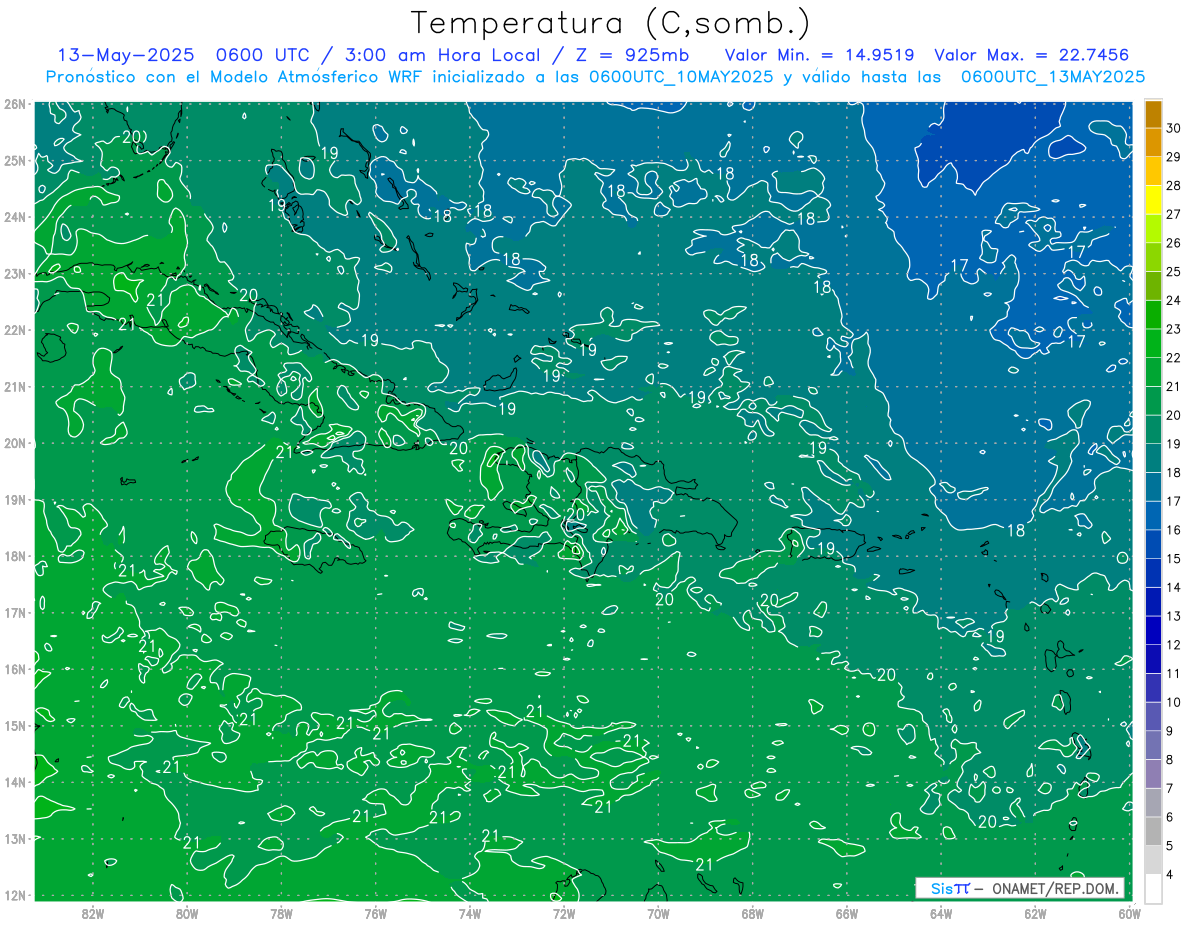This screenshot has width=1200, height=927.
Task: Click the 76W longitude axis label
Action: click(375, 913)
